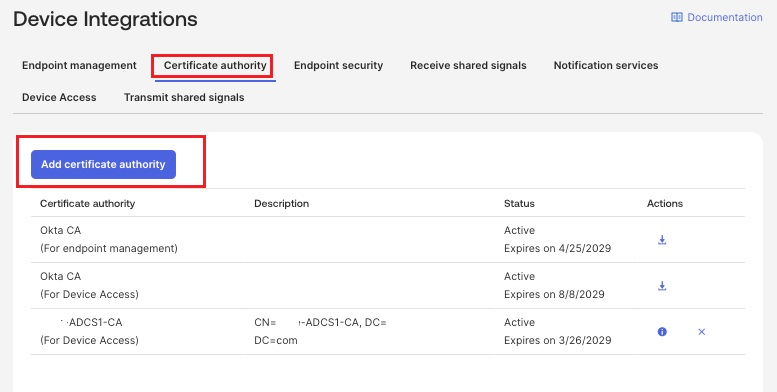View info for the ADCS1-CA certificate authority
777x392 pixels.
[662, 332]
